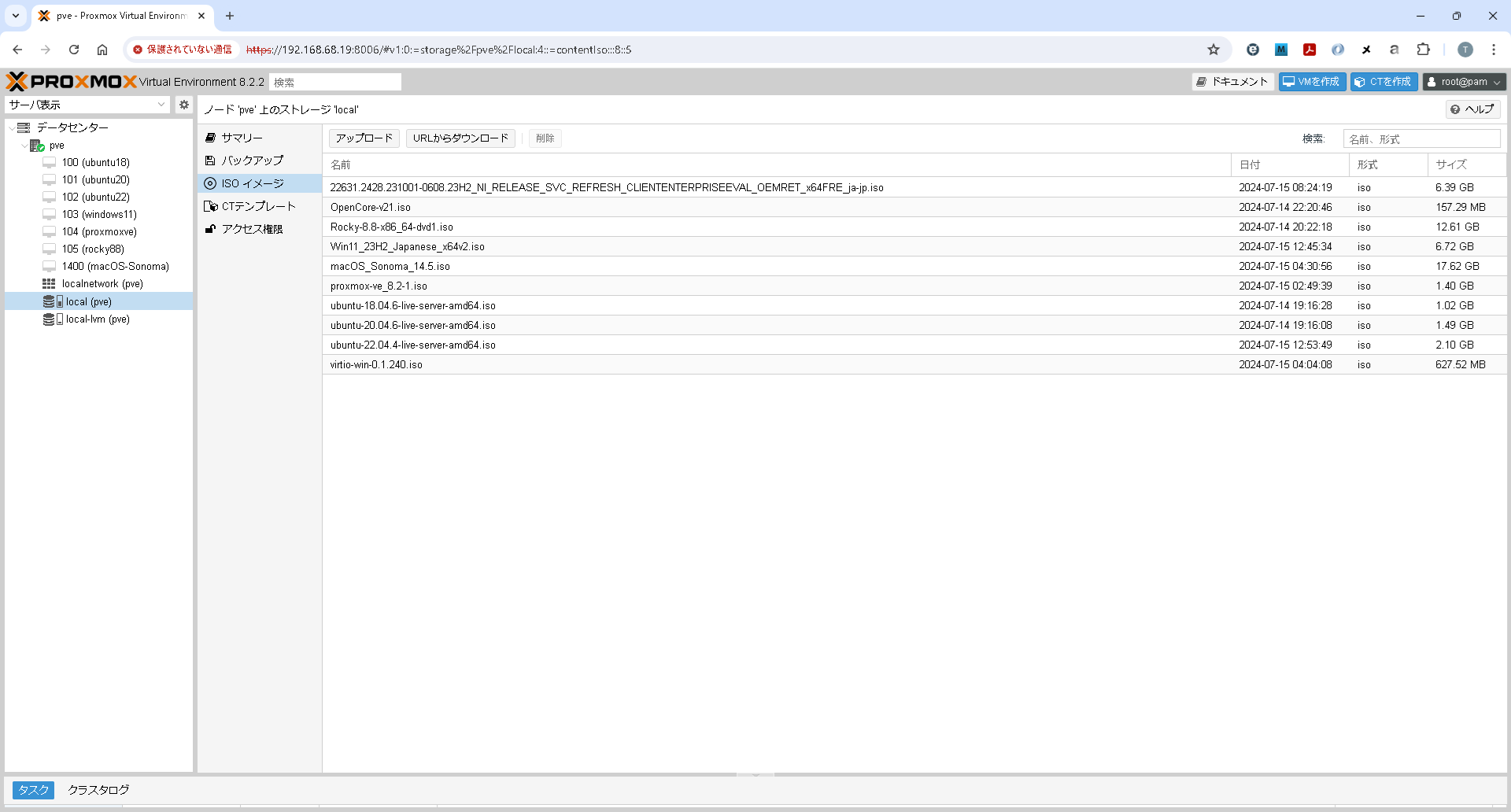The height and width of the screenshot is (812, 1511).
Task: Select ubuntu-18.04.6-live-server-amd64.iso row
Action: pos(914,306)
